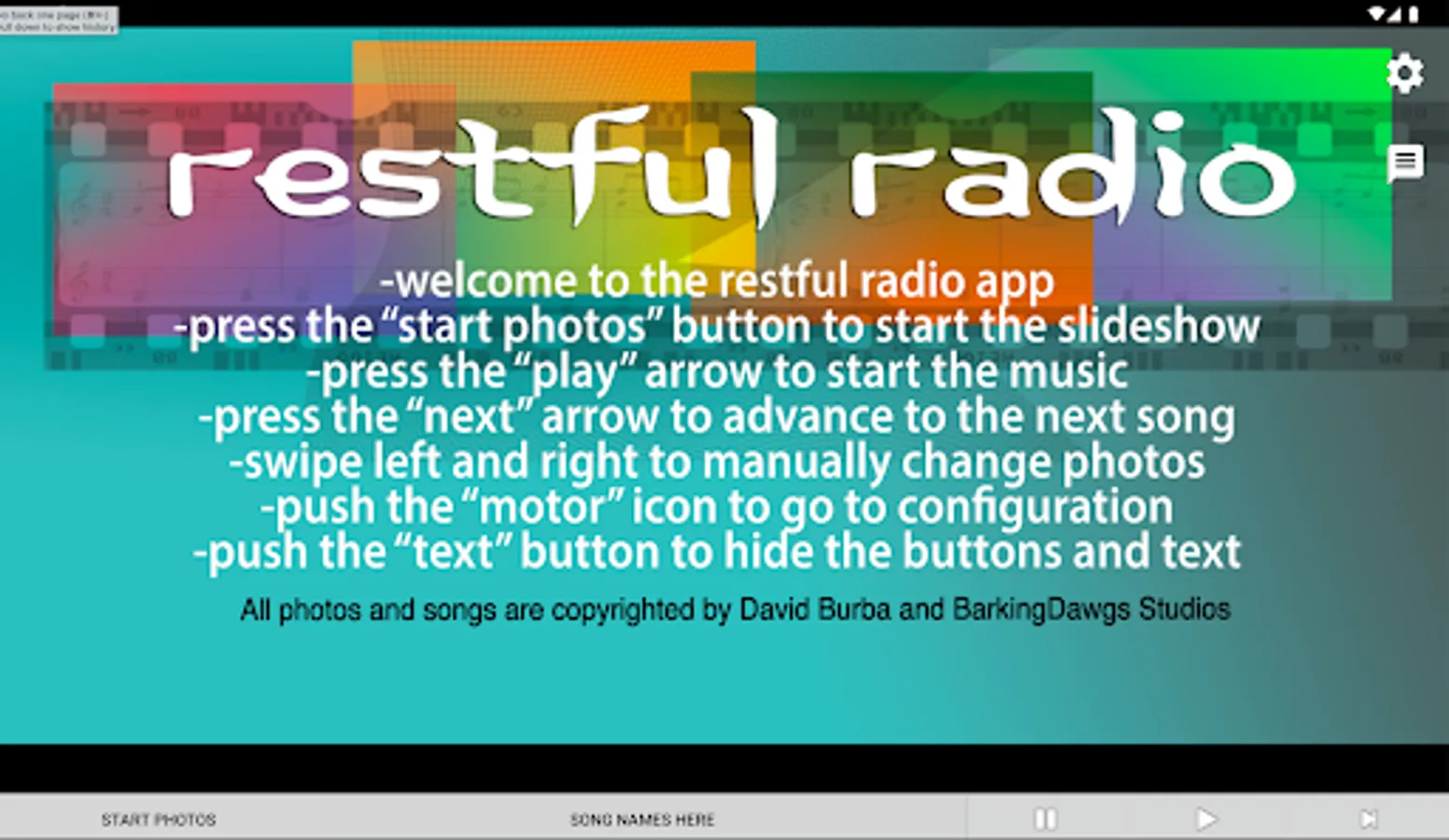Screen dimensions: 1449x840
Task: Click the 'restful radio' title logo
Action: pyautogui.click(x=731, y=168)
